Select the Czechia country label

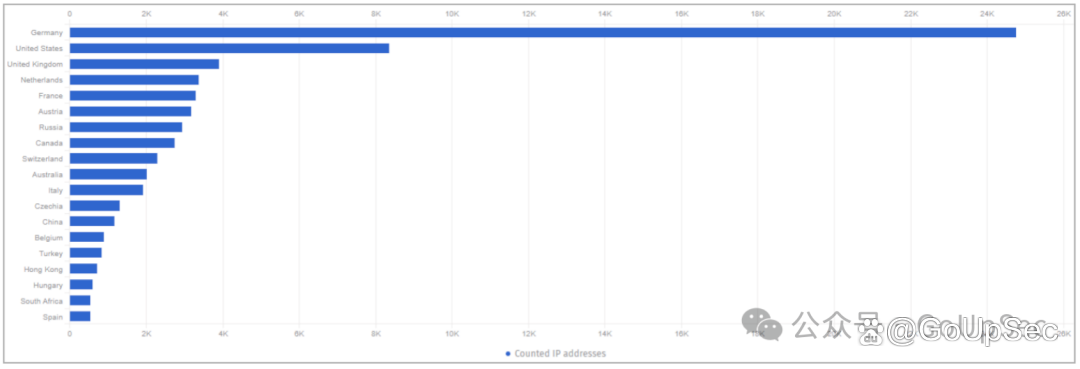point(49,206)
